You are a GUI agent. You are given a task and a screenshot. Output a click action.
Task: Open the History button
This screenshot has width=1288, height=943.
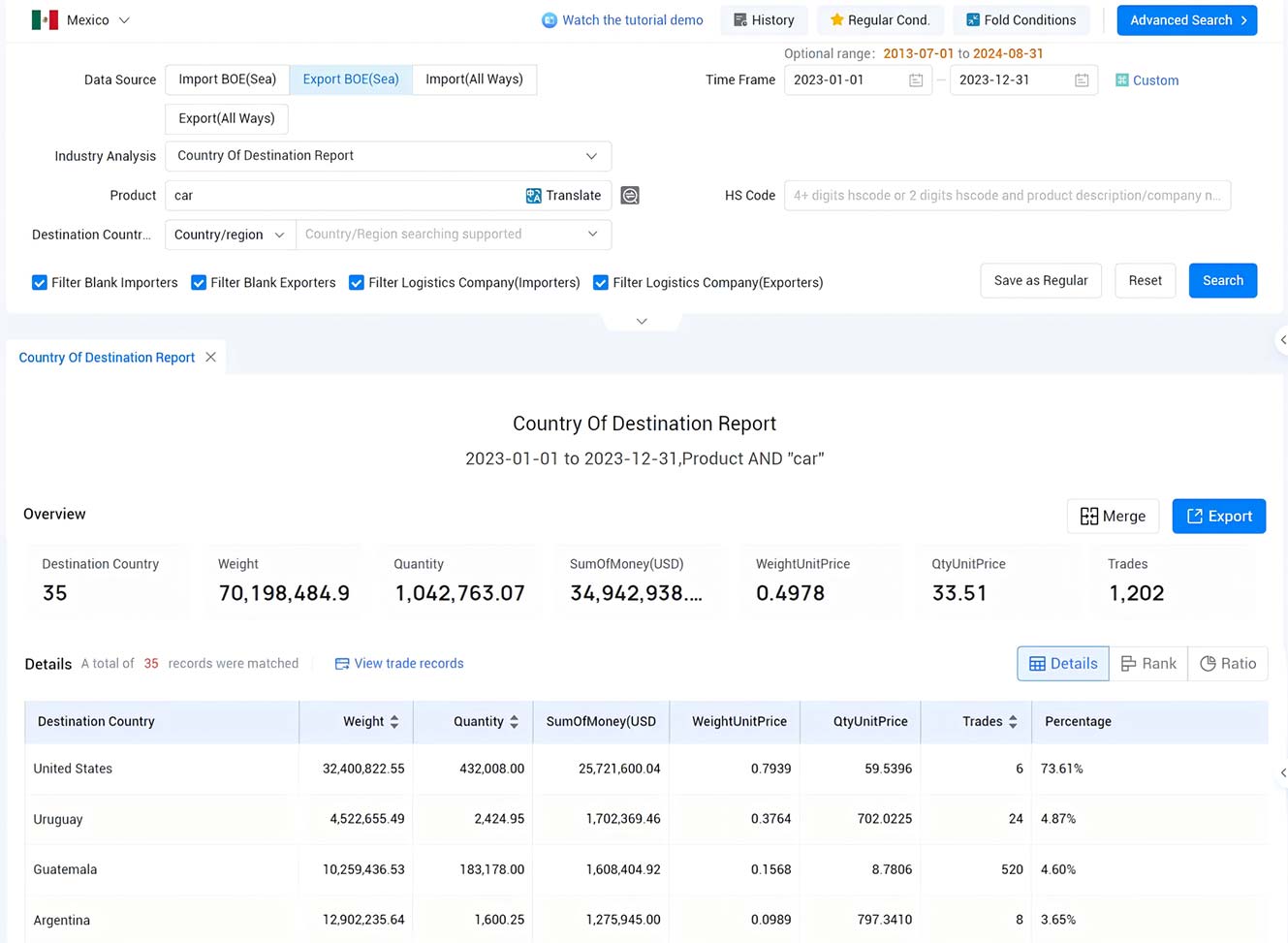point(764,20)
